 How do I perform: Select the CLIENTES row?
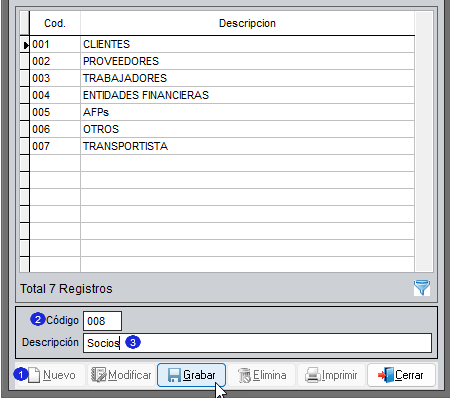tap(222, 44)
